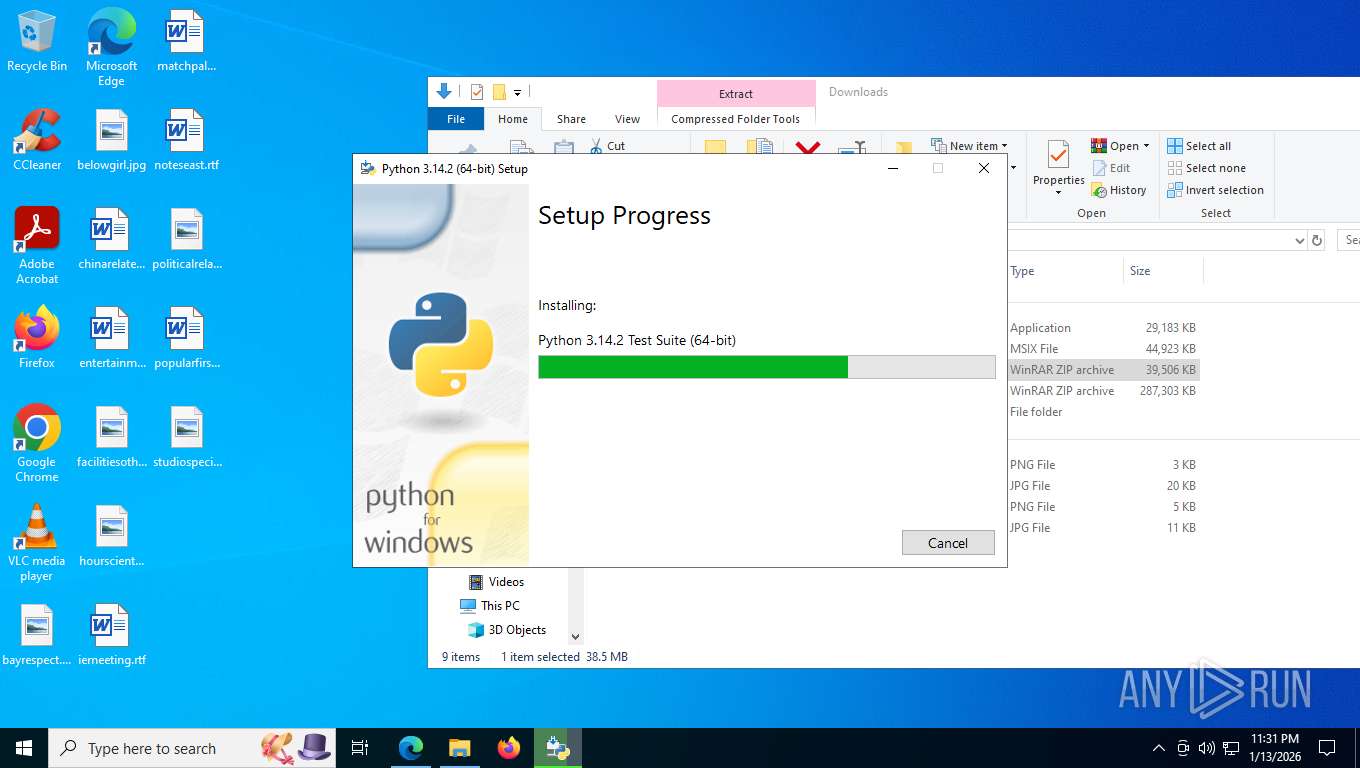Click the Properties checkmark icon in ribbon
Image resolution: width=1360 pixels, height=768 pixels.
coord(1058,155)
